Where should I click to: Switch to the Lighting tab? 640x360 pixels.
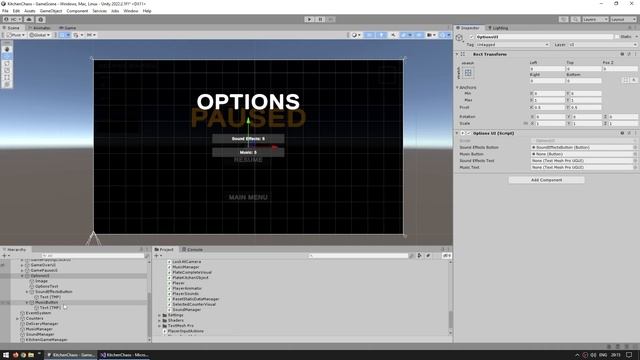coord(498,28)
